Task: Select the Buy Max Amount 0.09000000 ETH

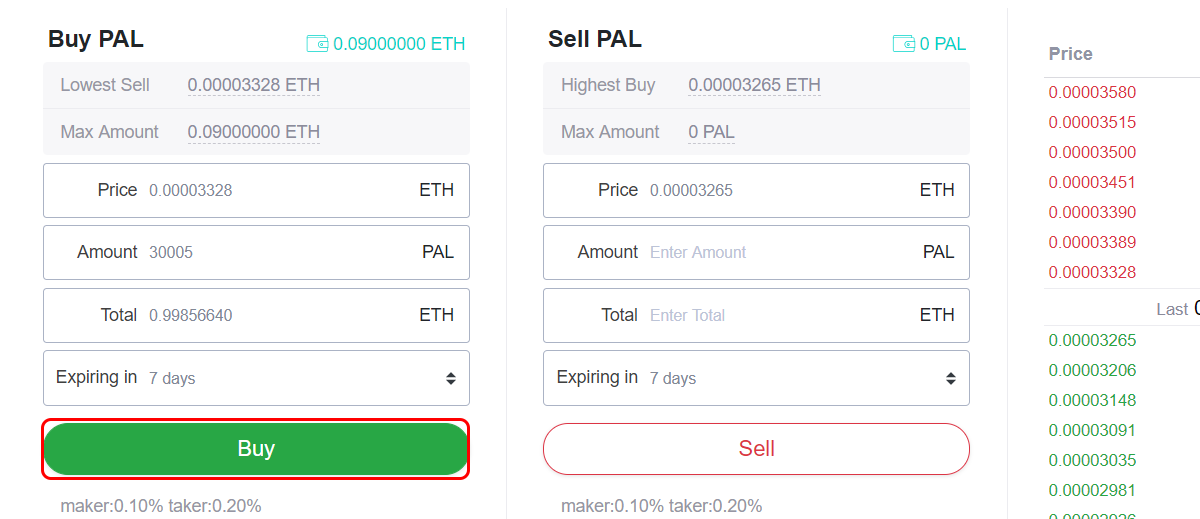Action: 254,132
